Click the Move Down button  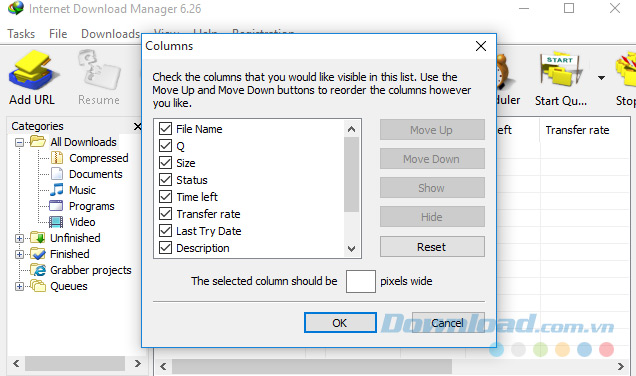click(432, 159)
